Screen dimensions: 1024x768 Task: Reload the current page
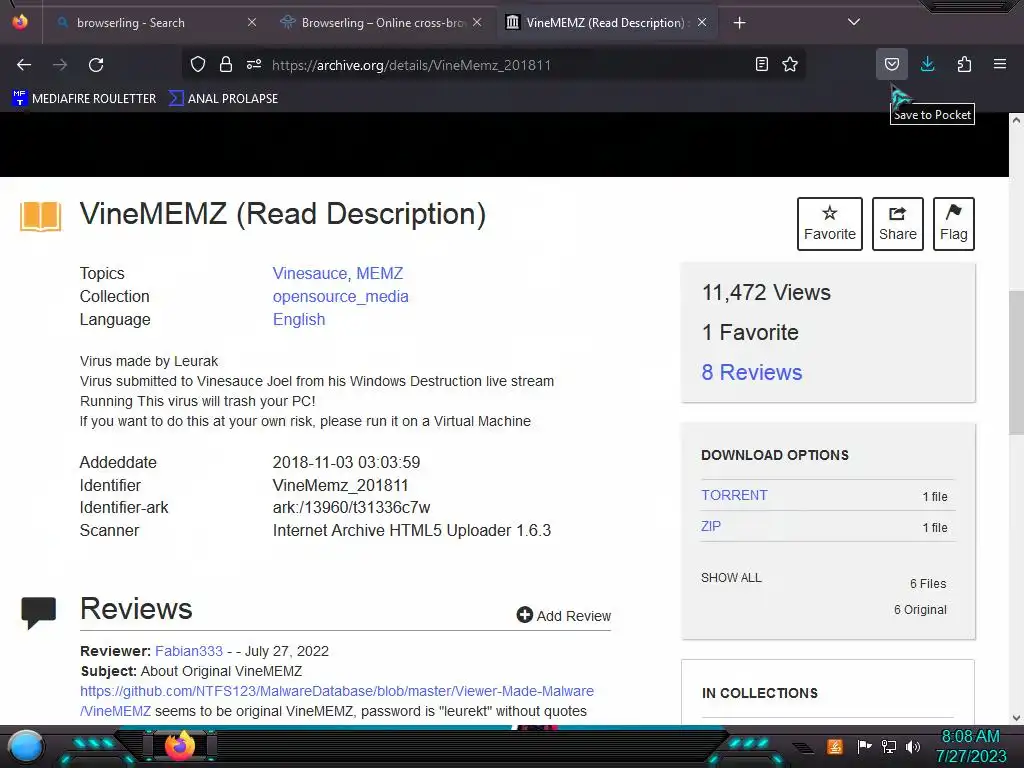pyautogui.click(x=96, y=65)
